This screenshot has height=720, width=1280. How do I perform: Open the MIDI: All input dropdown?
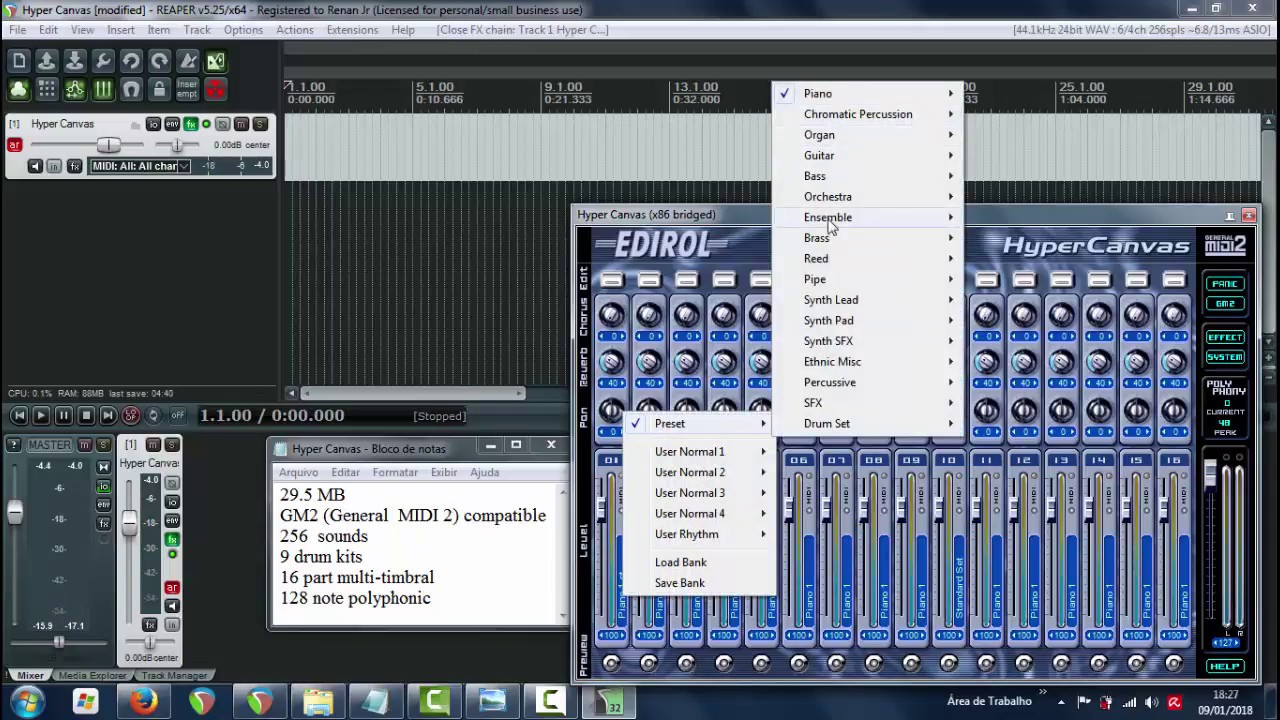(140, 166)
